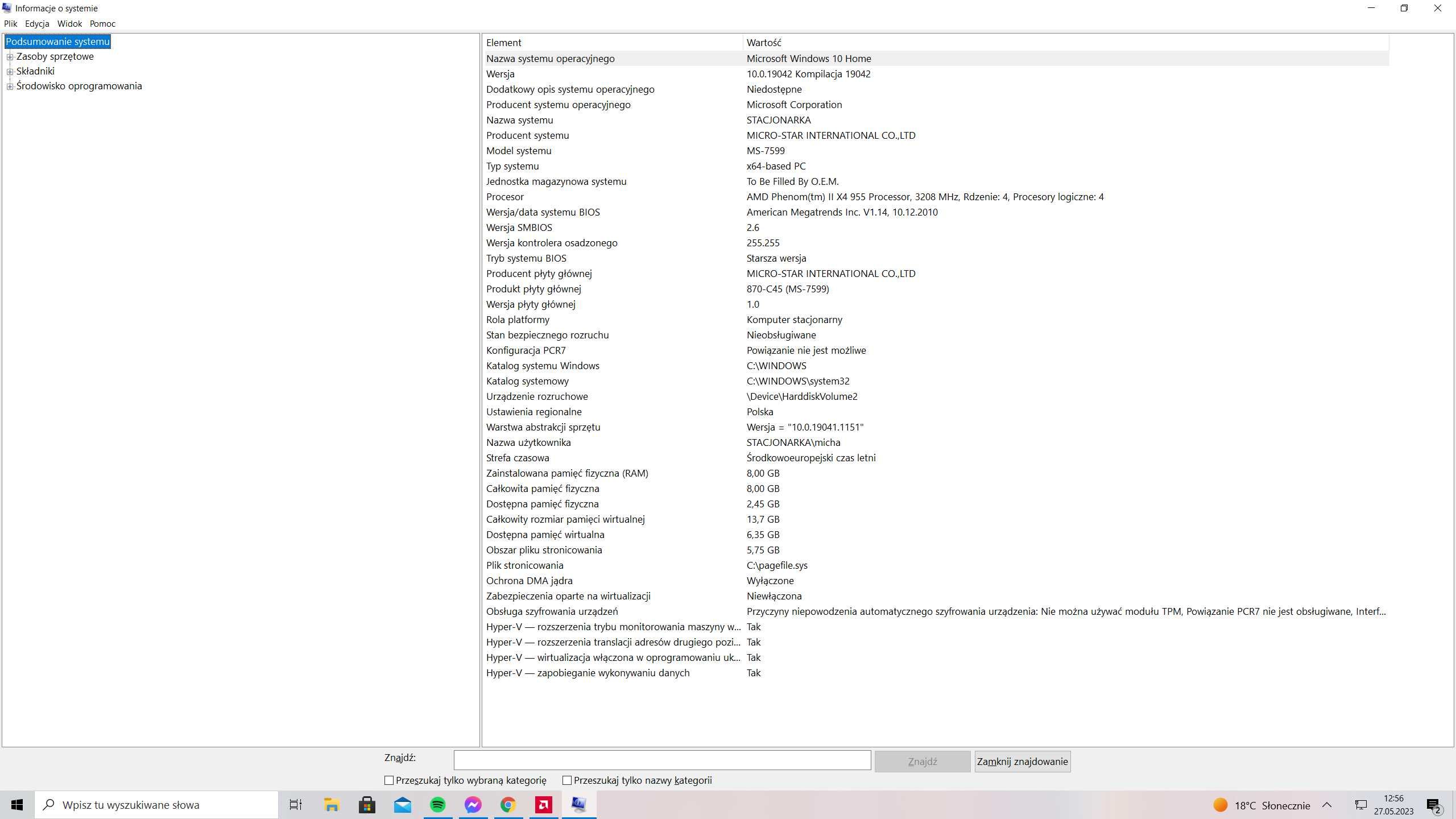Viewport: 1456px width, 819px height.
Task: Click the System Information taskbar icon
Action: click(x=579, y=805)
